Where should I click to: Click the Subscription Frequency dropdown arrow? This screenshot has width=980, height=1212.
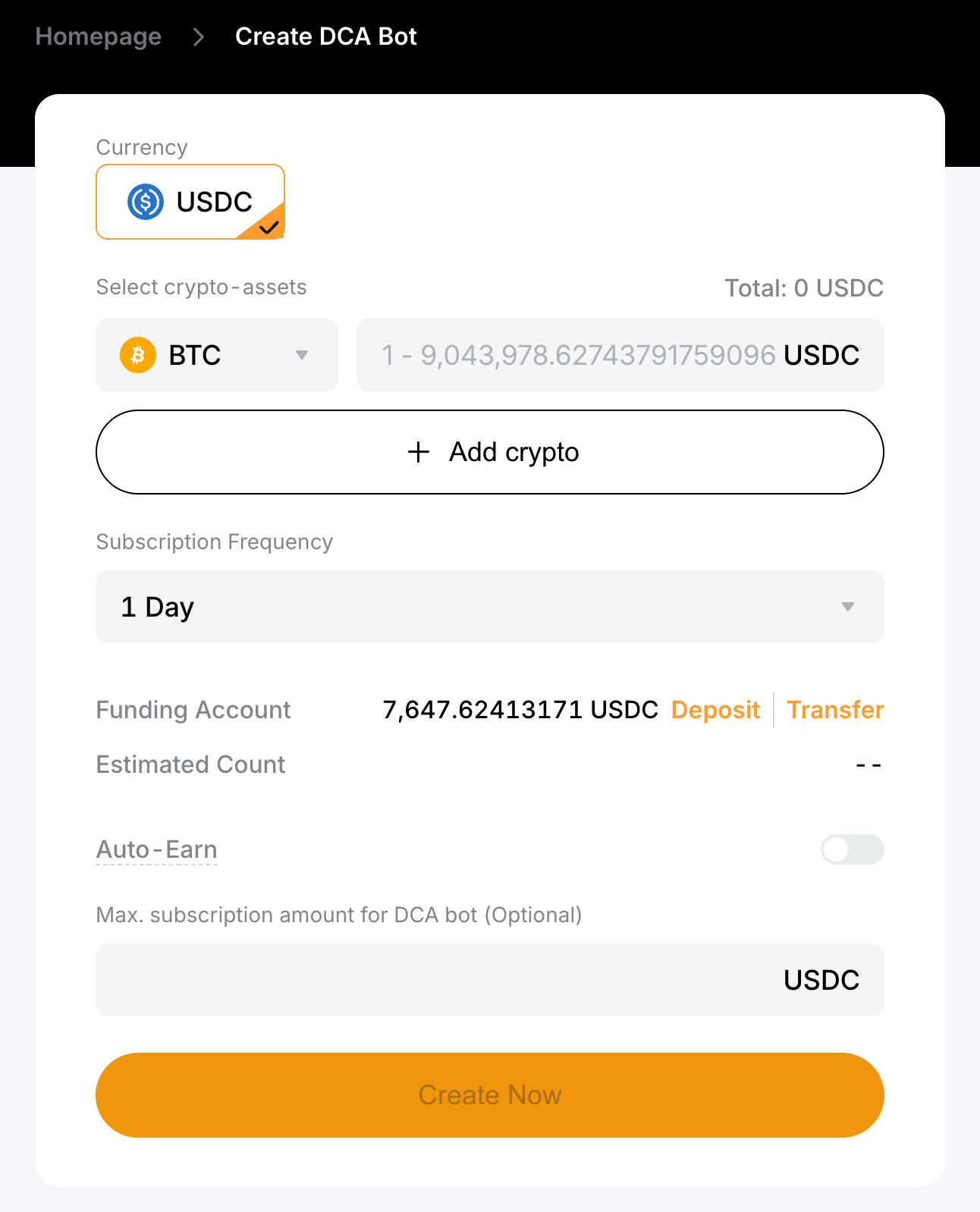pyautogui.click(x=848, y=607)
